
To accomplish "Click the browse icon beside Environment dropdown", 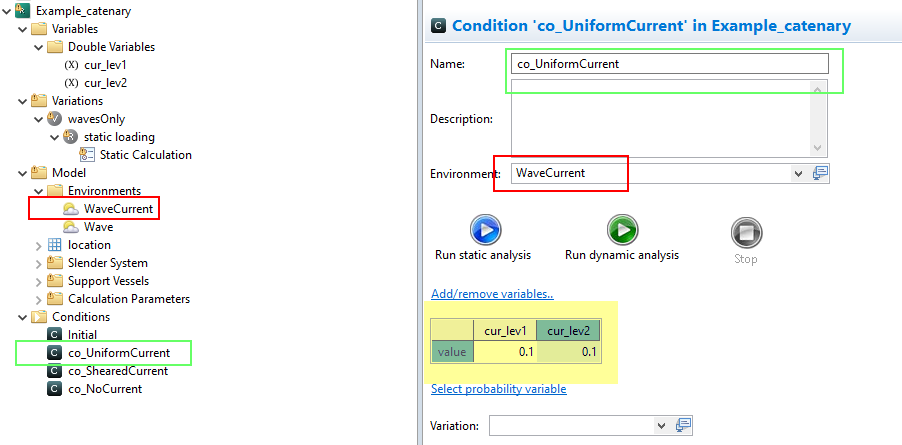I will [x=821, y=173].
